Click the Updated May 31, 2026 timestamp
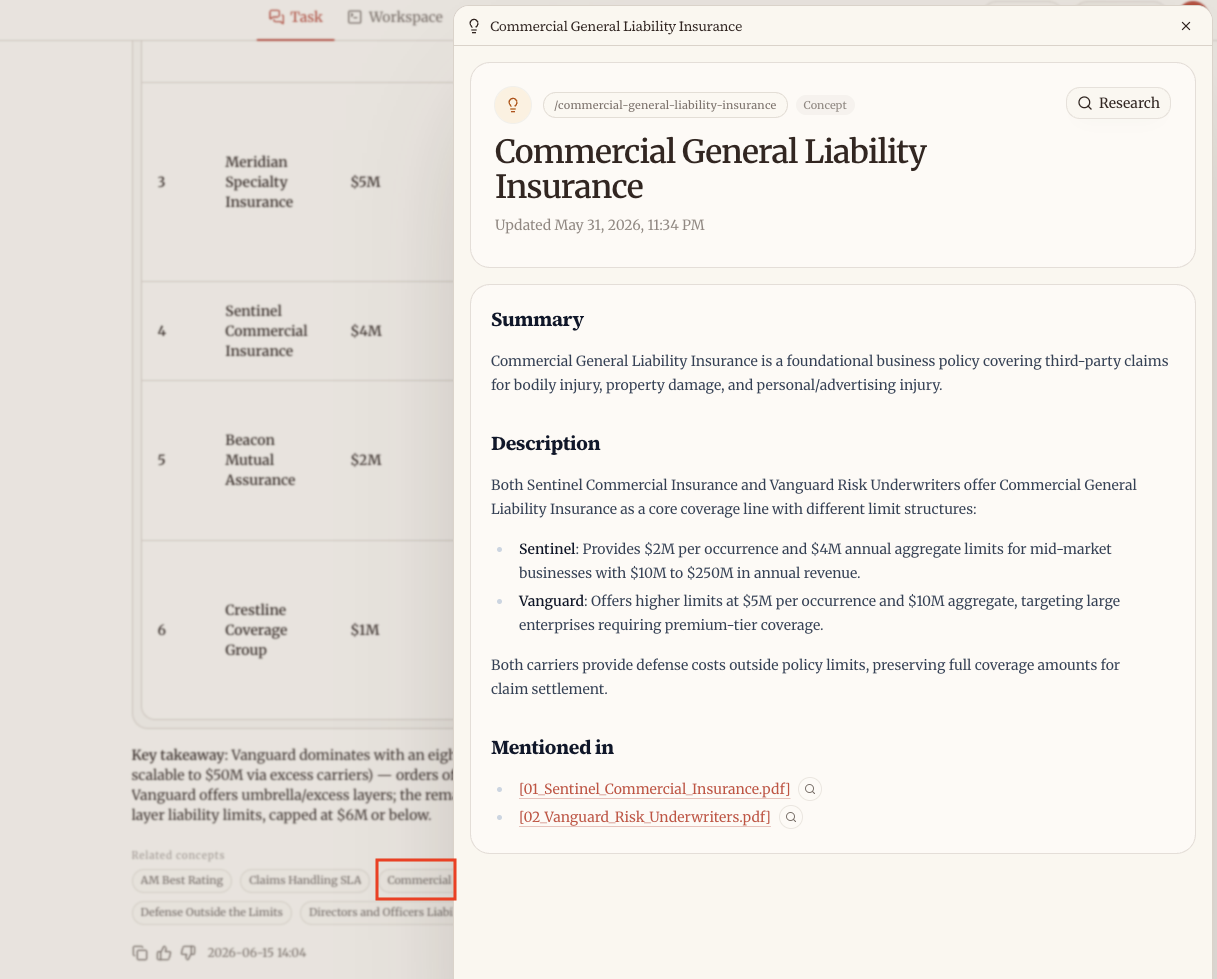The width and height of the screenshot is (1217, 979). point(599,225)
